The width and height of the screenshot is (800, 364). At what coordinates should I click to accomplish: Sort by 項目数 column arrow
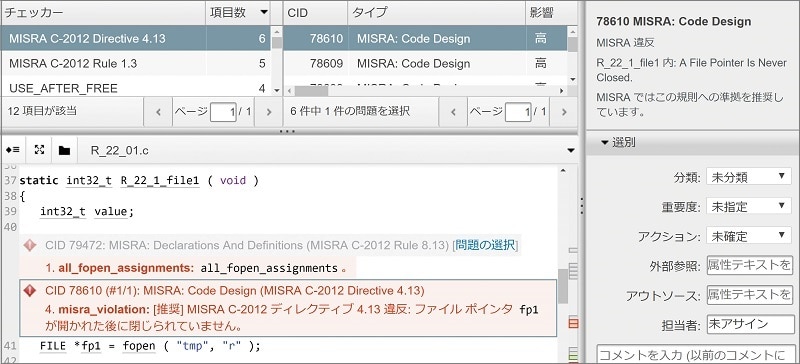264,12
